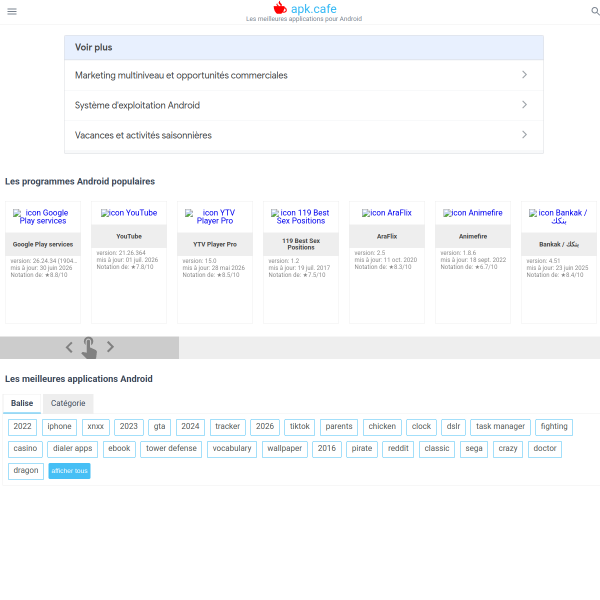This screenshot has height=600, width=600.
Task: Click the apk.cafe red cup logo
Action: (280, 8)
